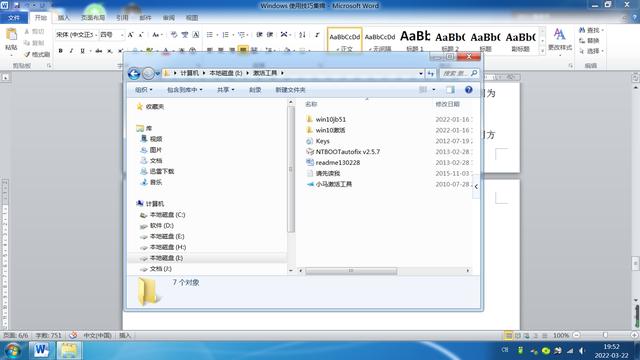Toggle Subscript in Word ribbon
The height and width of the screenshot is (360, 640).
[x=110, y=51]
